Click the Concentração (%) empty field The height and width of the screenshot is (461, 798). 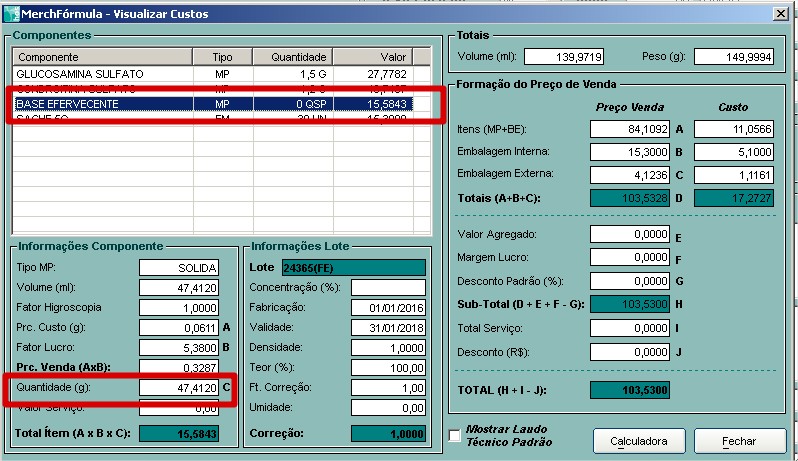(x=388, y=288)
